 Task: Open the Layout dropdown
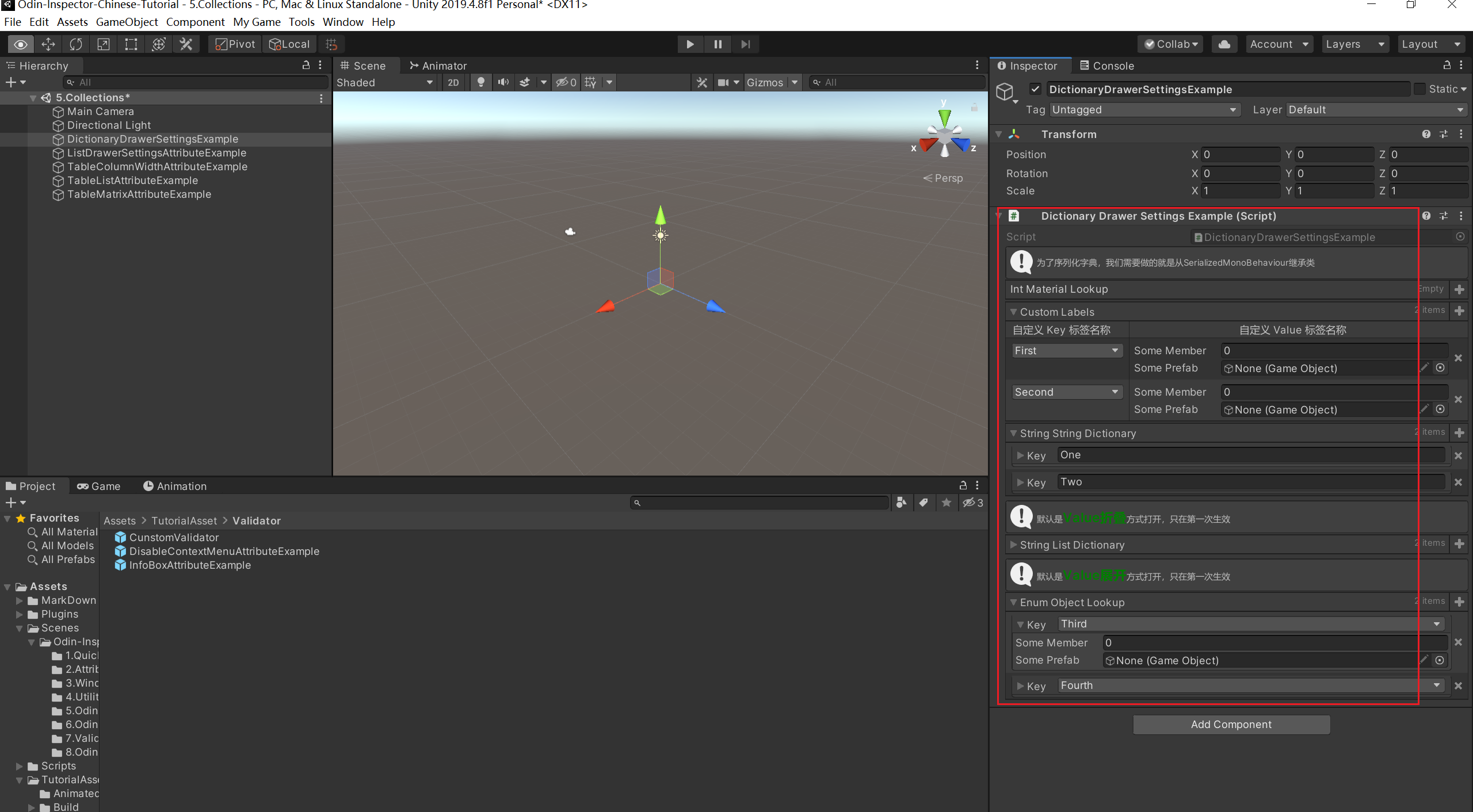click(x=1432, y=44)
